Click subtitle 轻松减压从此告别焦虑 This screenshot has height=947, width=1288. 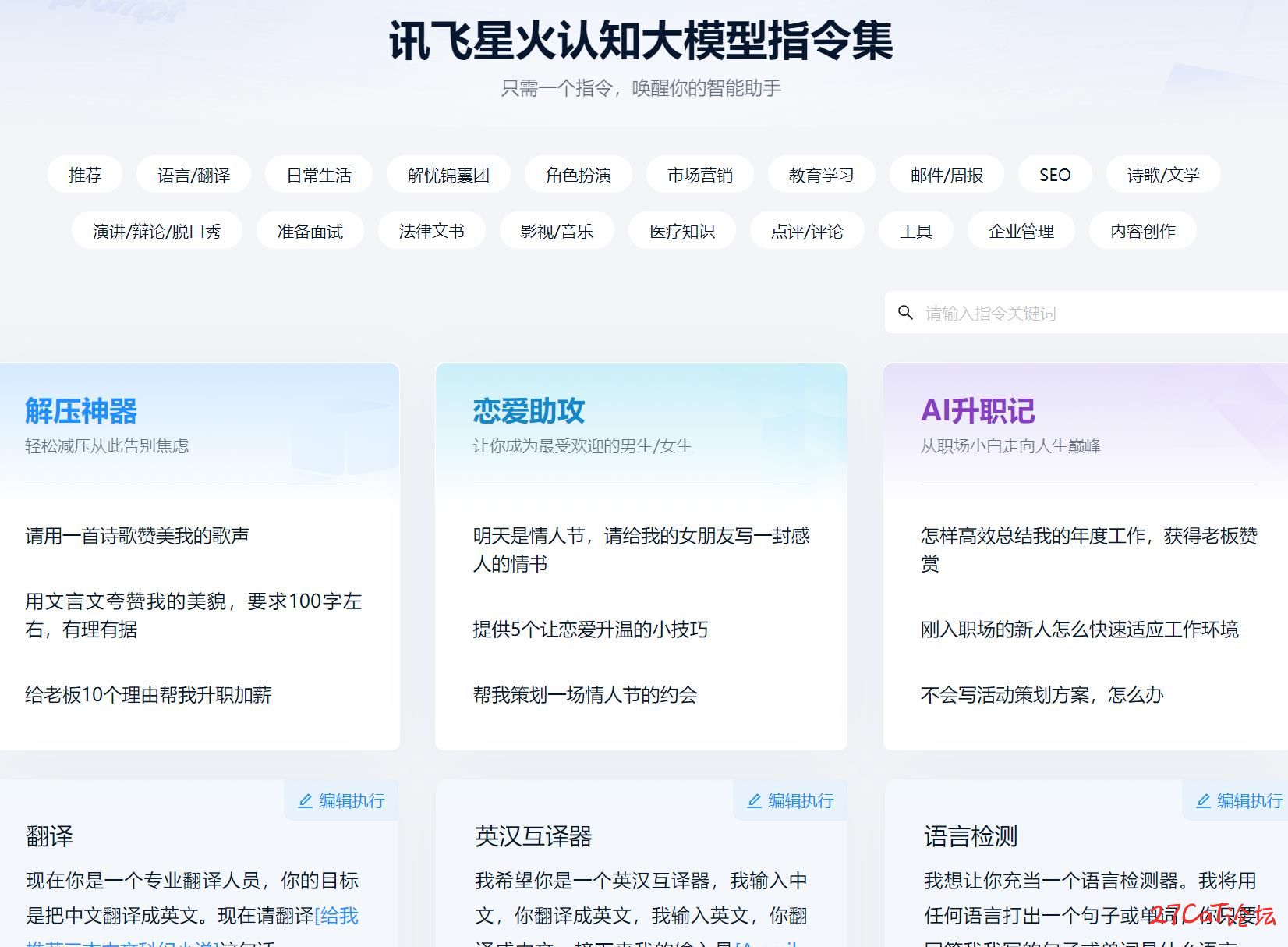[107, 446]
